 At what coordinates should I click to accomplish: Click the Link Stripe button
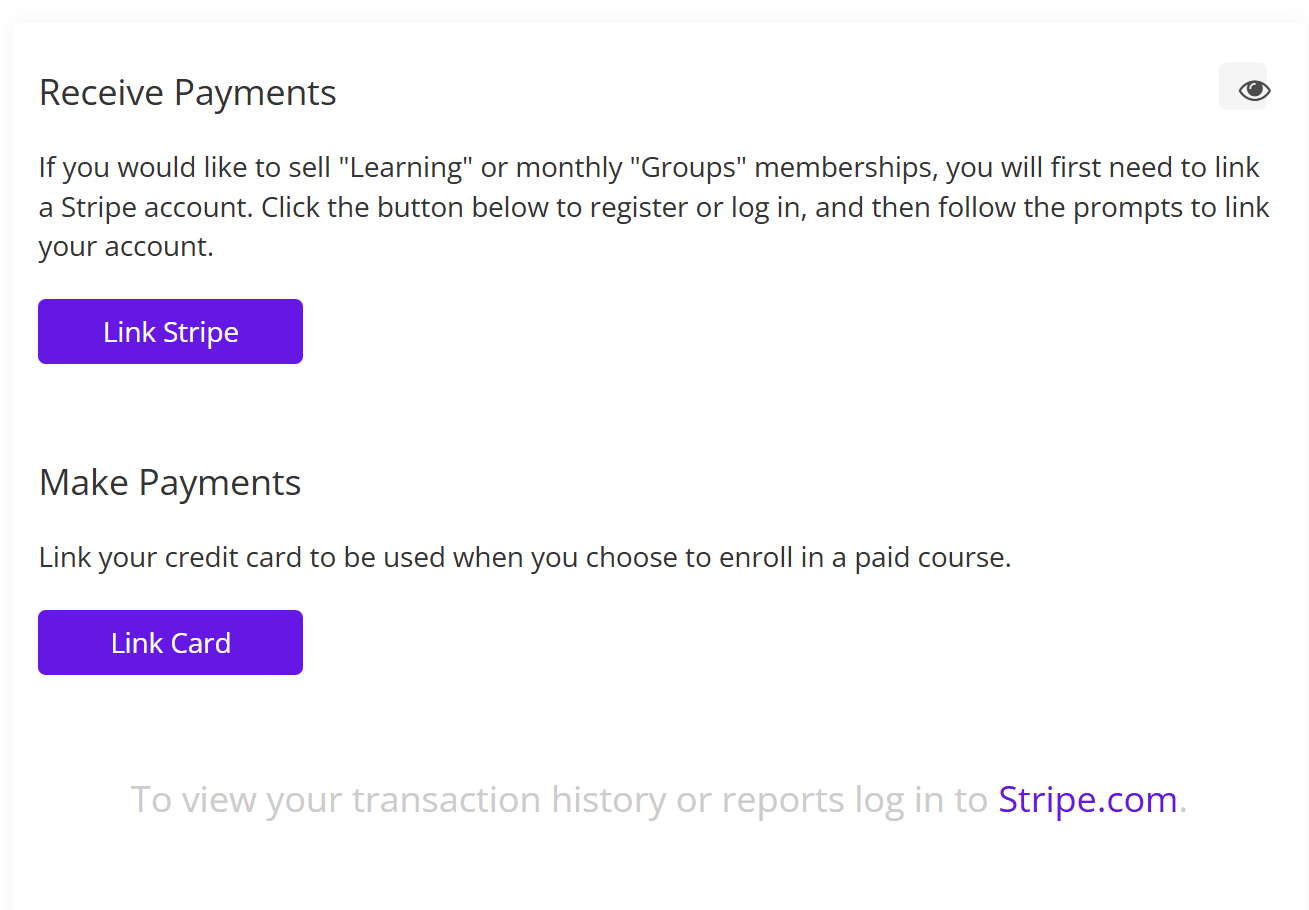tap(170, 332)
